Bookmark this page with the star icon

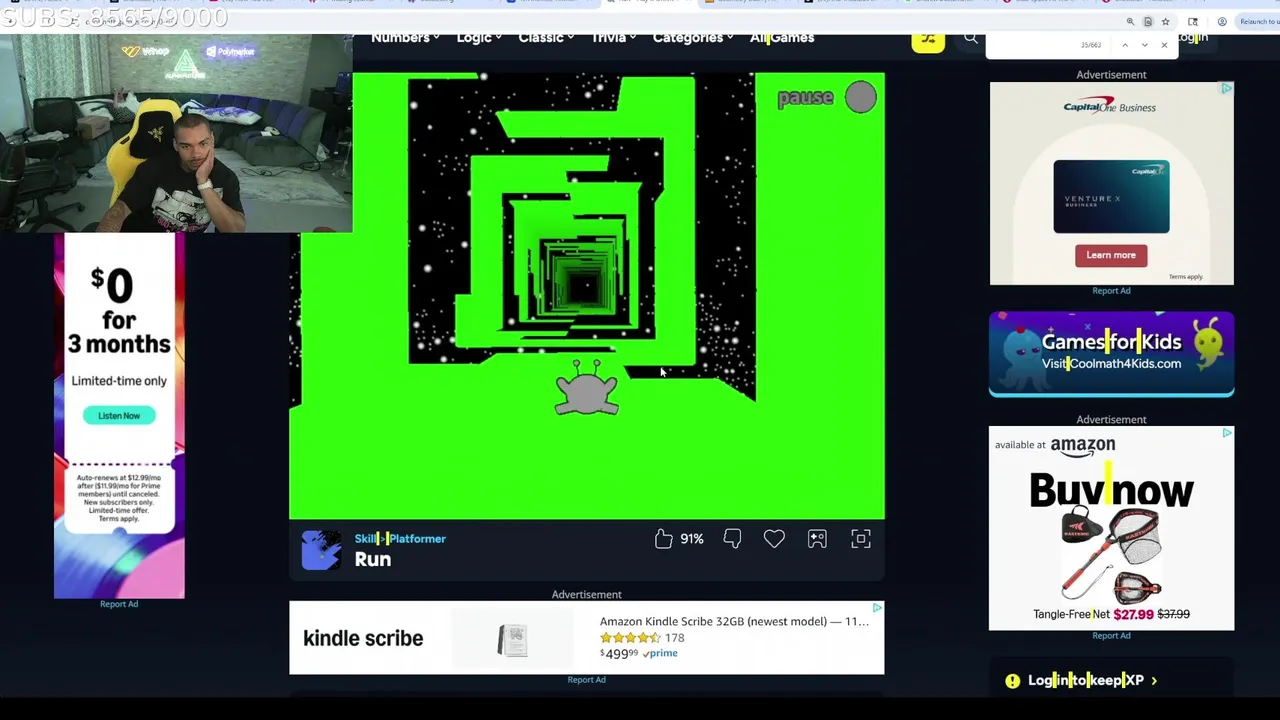1165,21
